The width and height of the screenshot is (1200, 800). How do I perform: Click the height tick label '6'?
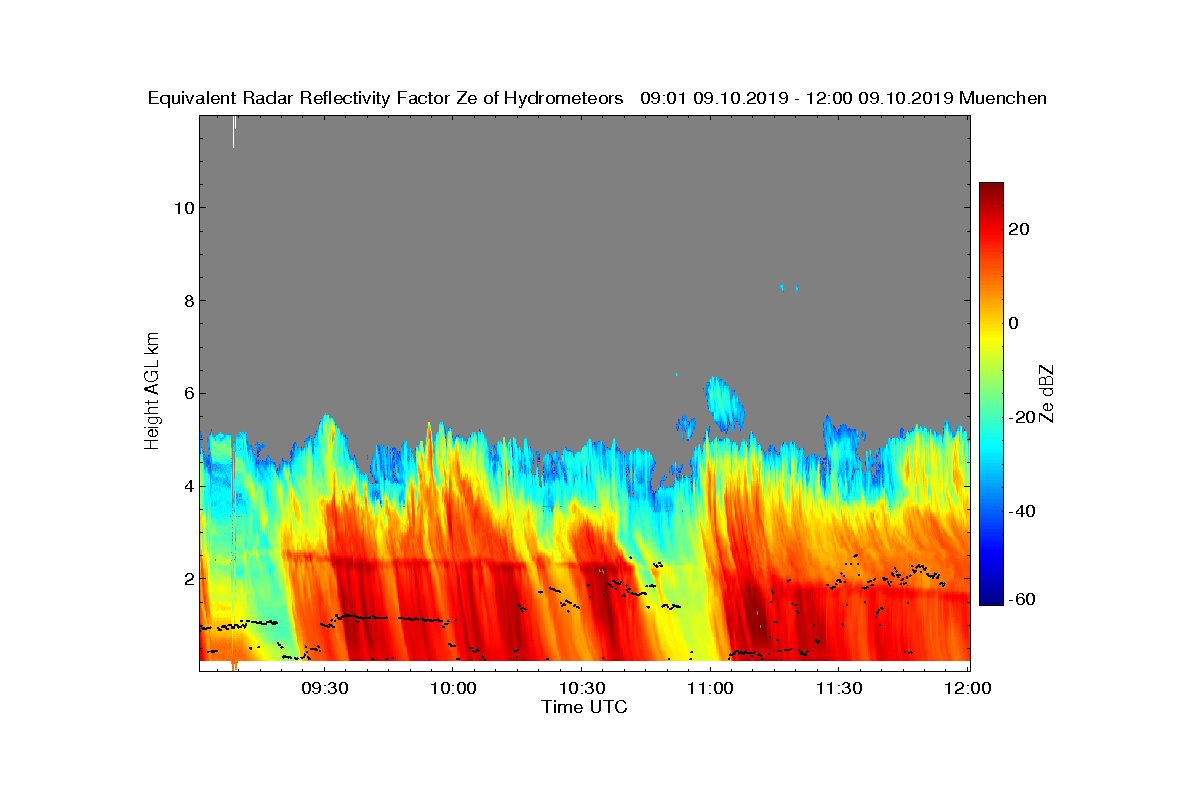click(x=187, y=393)
